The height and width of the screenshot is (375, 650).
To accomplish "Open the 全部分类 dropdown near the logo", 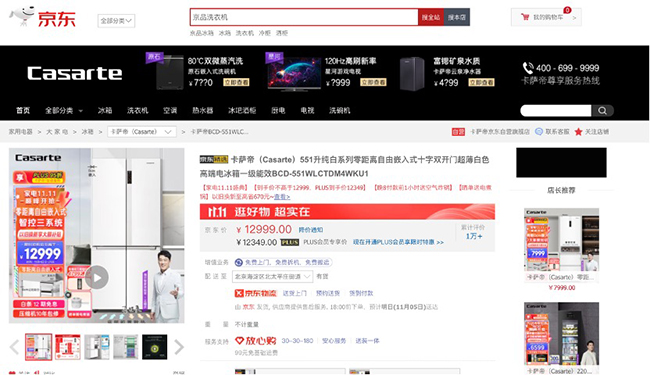I will pyautogui.click(x=116, y=21).
